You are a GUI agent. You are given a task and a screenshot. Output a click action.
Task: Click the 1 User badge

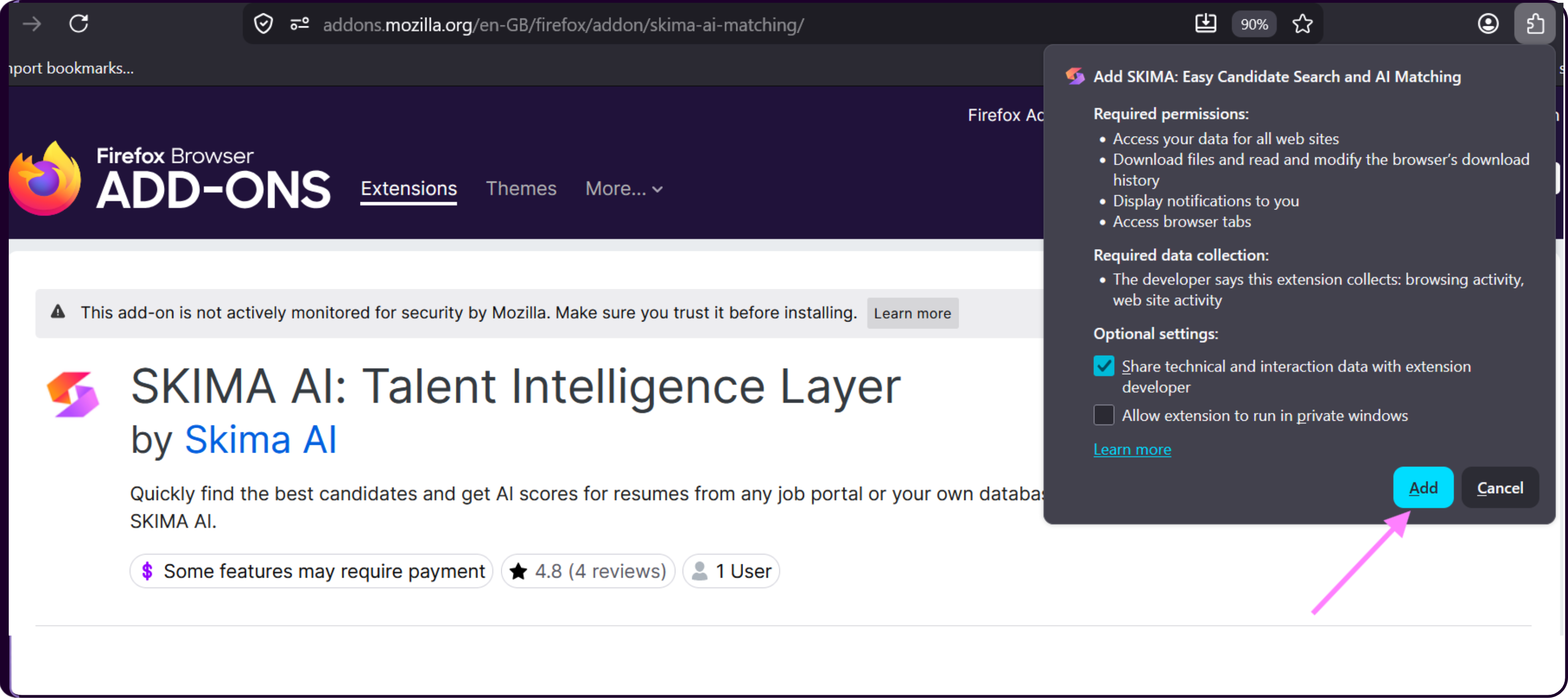click(731, 571)
